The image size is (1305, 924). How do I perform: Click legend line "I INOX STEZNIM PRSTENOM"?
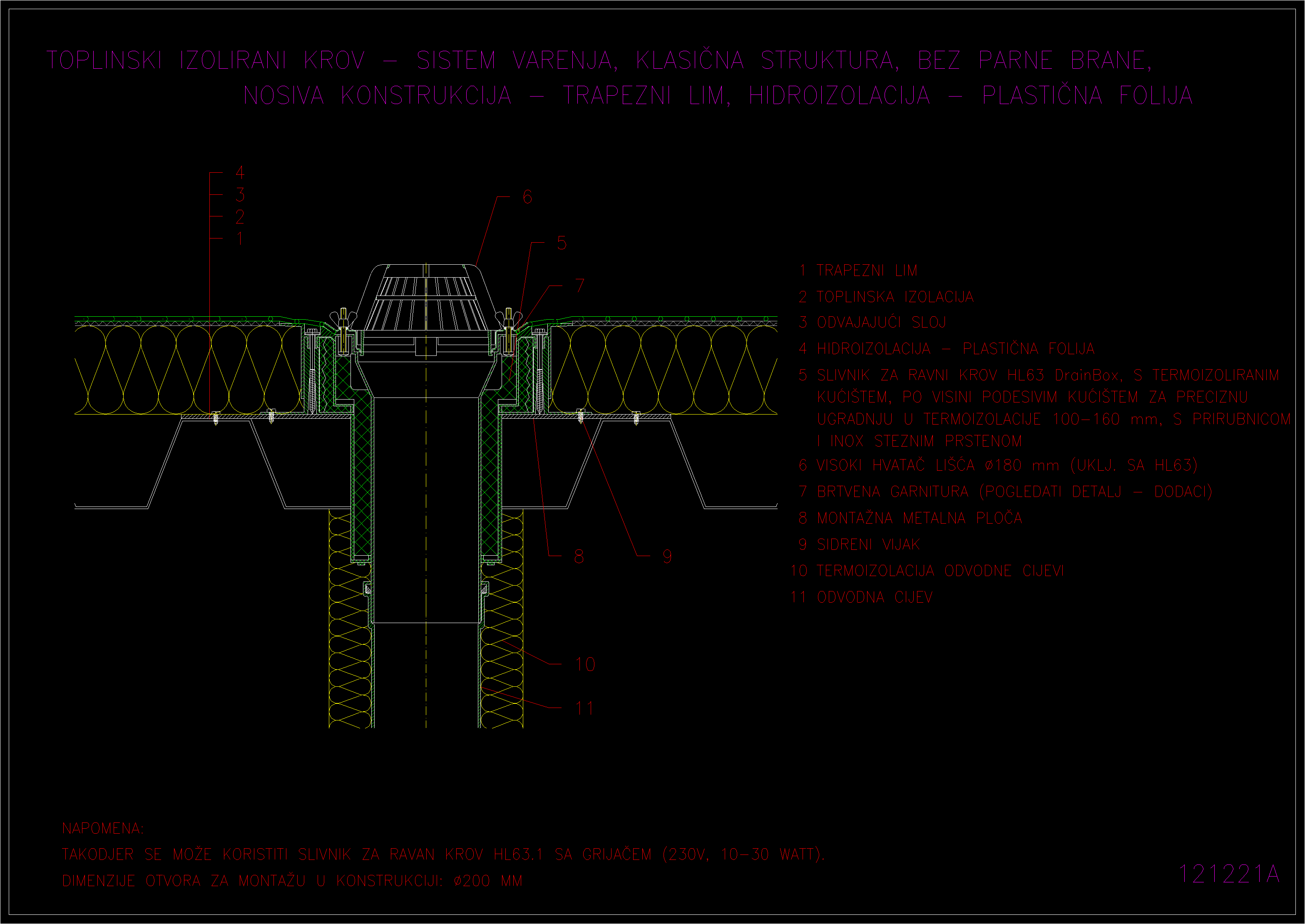pos(919,441)
